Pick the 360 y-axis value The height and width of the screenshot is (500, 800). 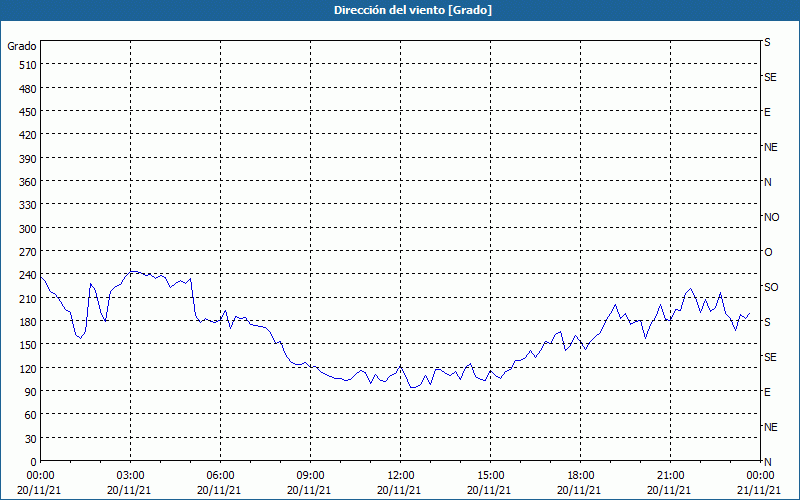coord(28,182)
